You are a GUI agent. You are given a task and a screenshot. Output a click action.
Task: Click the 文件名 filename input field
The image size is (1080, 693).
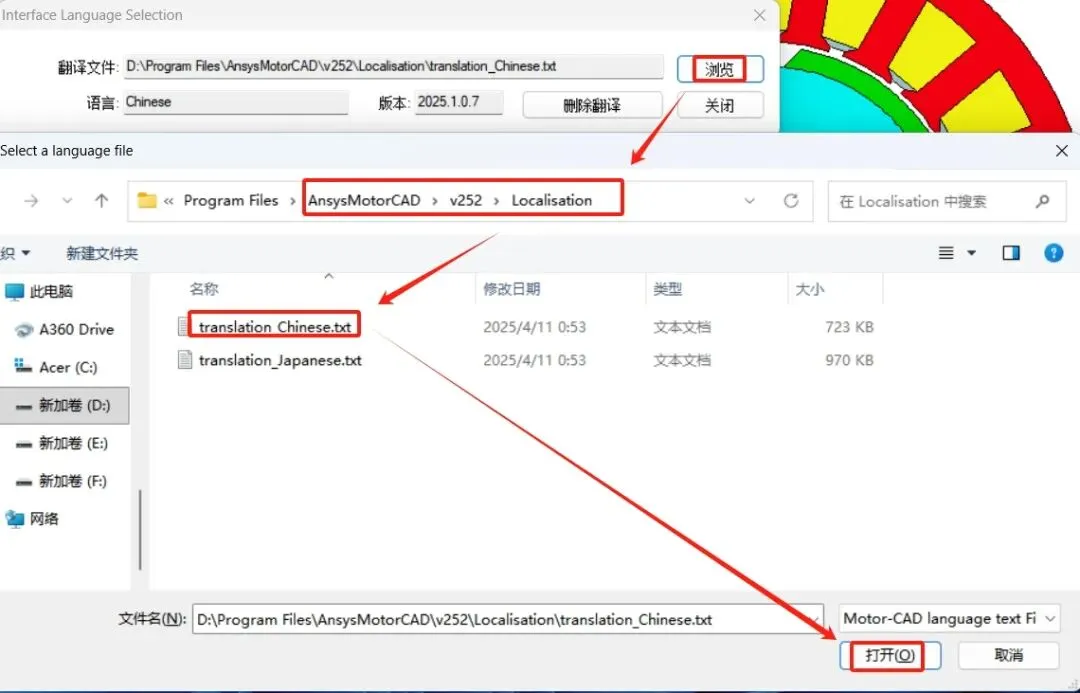click(508, 619)
